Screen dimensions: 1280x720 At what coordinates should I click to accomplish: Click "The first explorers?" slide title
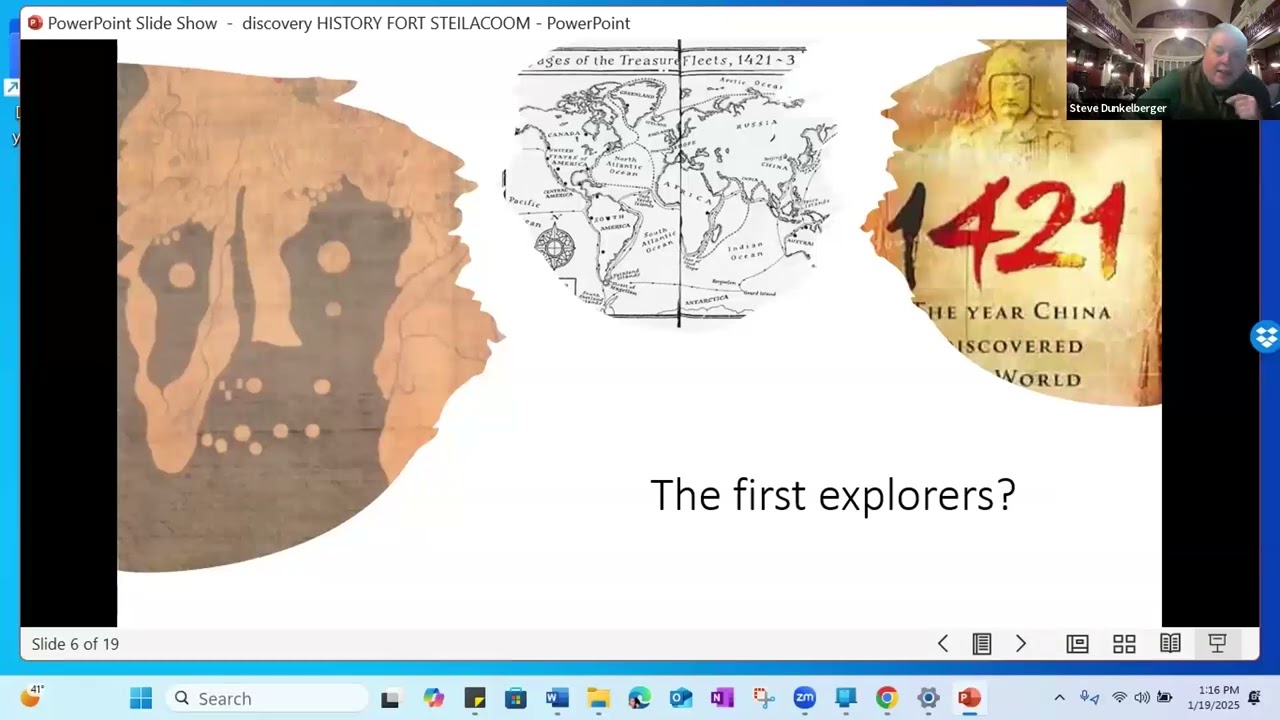click(833, 495)
